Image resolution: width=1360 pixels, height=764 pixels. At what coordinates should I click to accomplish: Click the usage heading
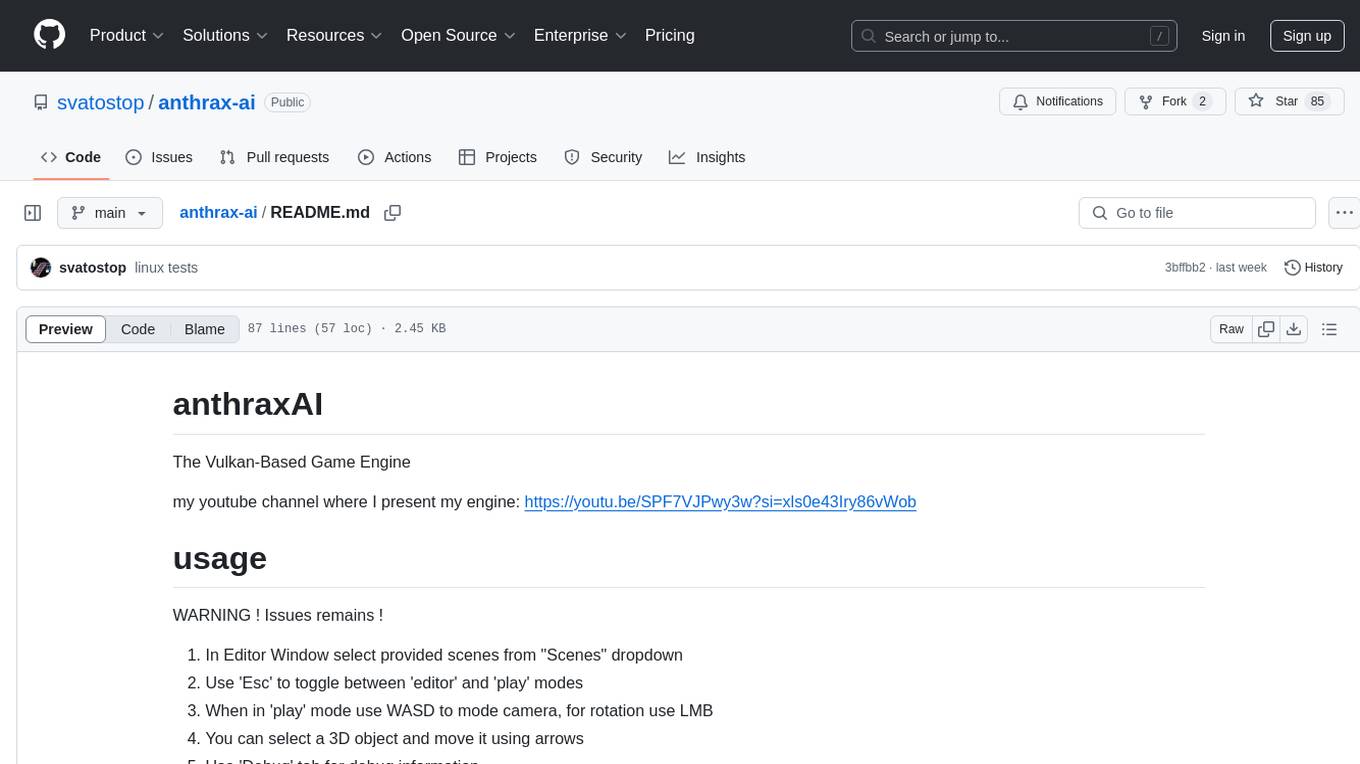pos(220,558)
